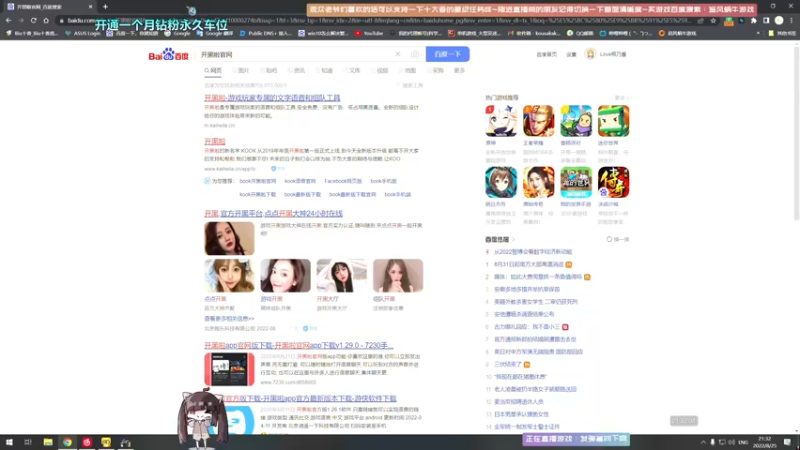Open YouTube bookmark in bookmarks bar
The image size is (800, 450).
pos(369,33)
